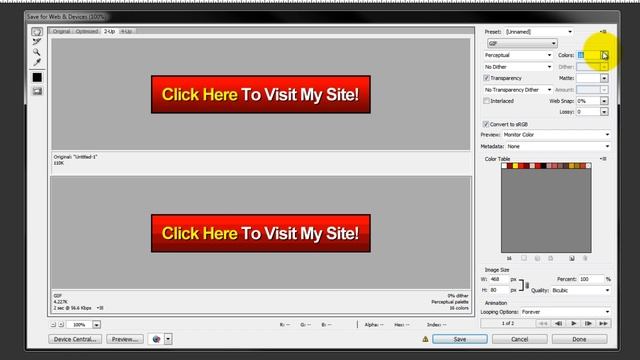Click the Cancel button
Viewport: 640px width, 360px height.
(520, 339)
